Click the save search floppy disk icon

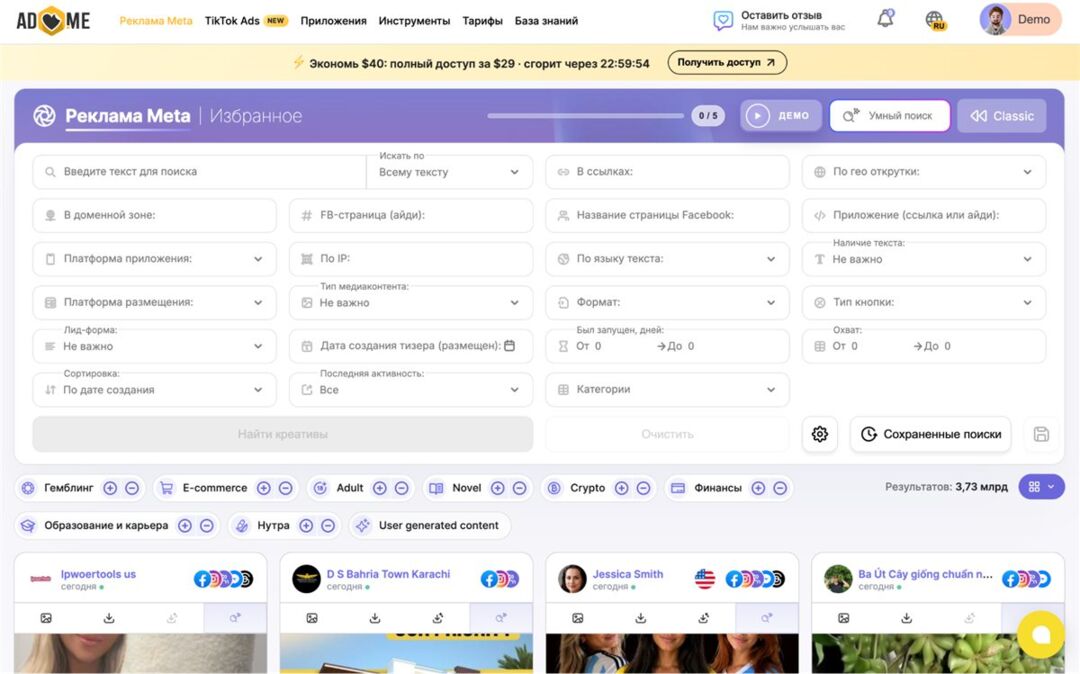click(x=1041, y=434)
